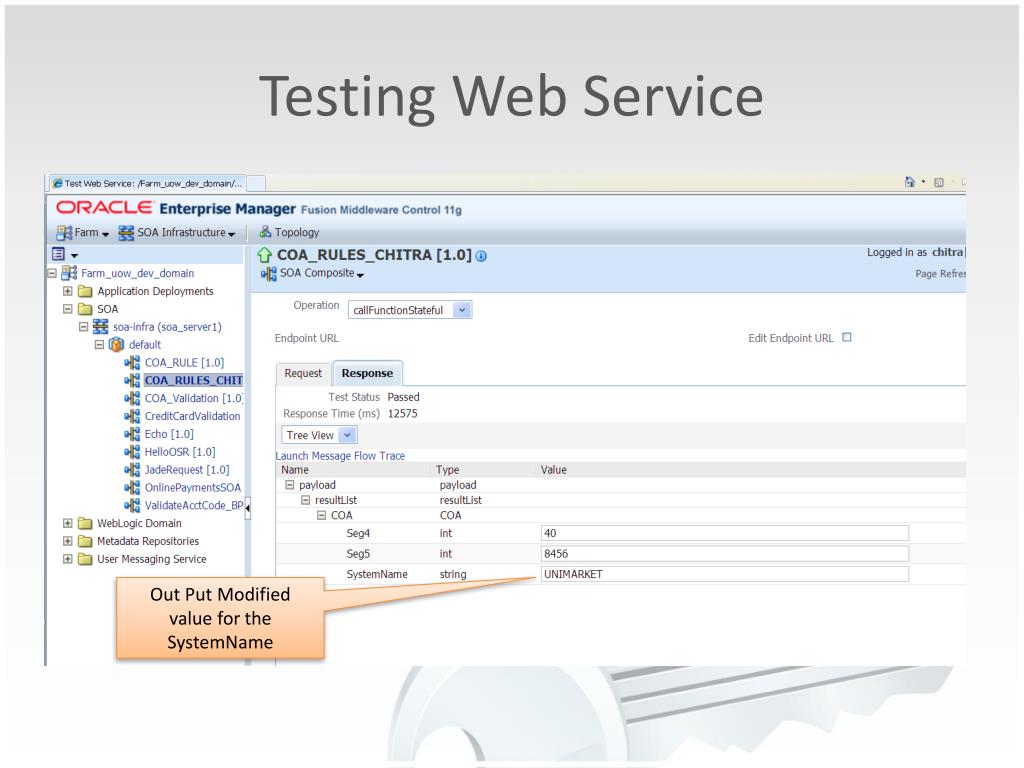Click the Value column header

554,470
